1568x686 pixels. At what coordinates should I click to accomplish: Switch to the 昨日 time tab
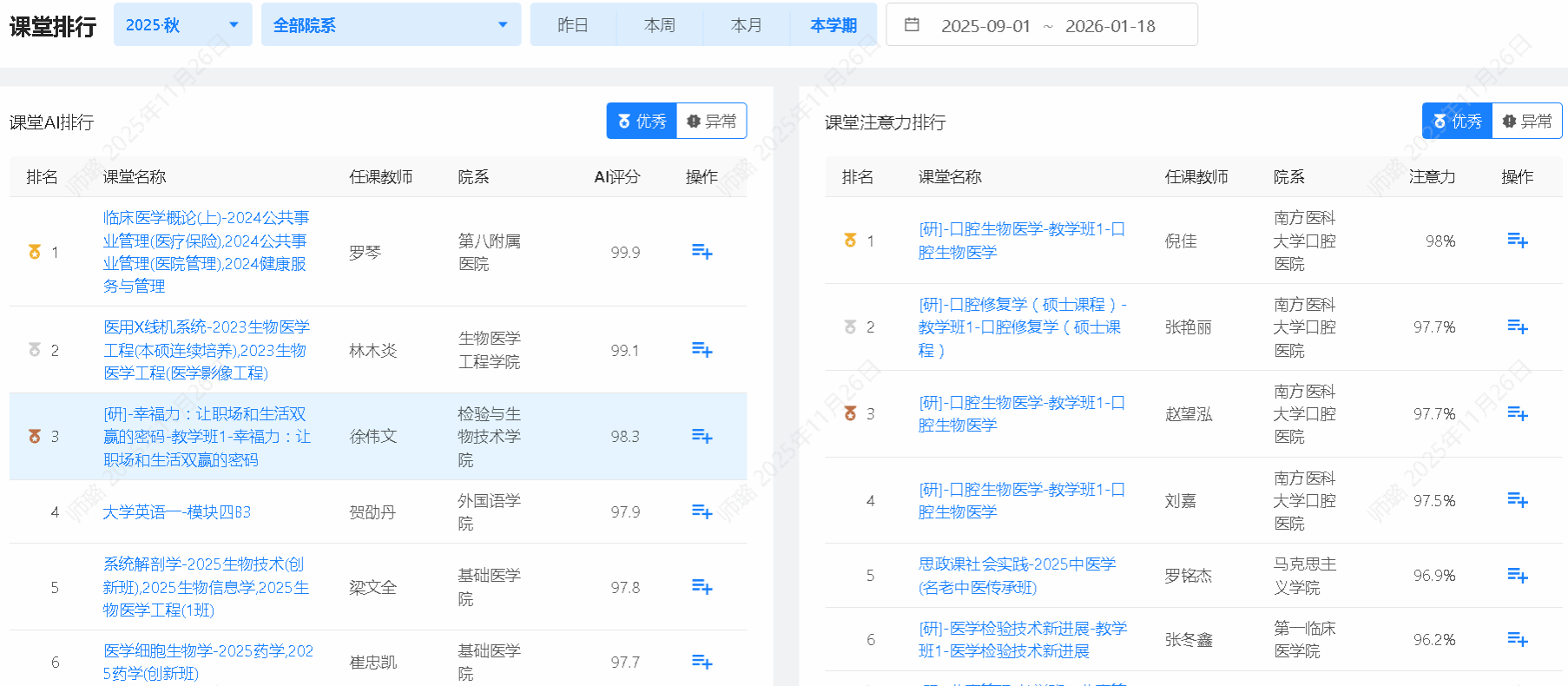(573, 25)
